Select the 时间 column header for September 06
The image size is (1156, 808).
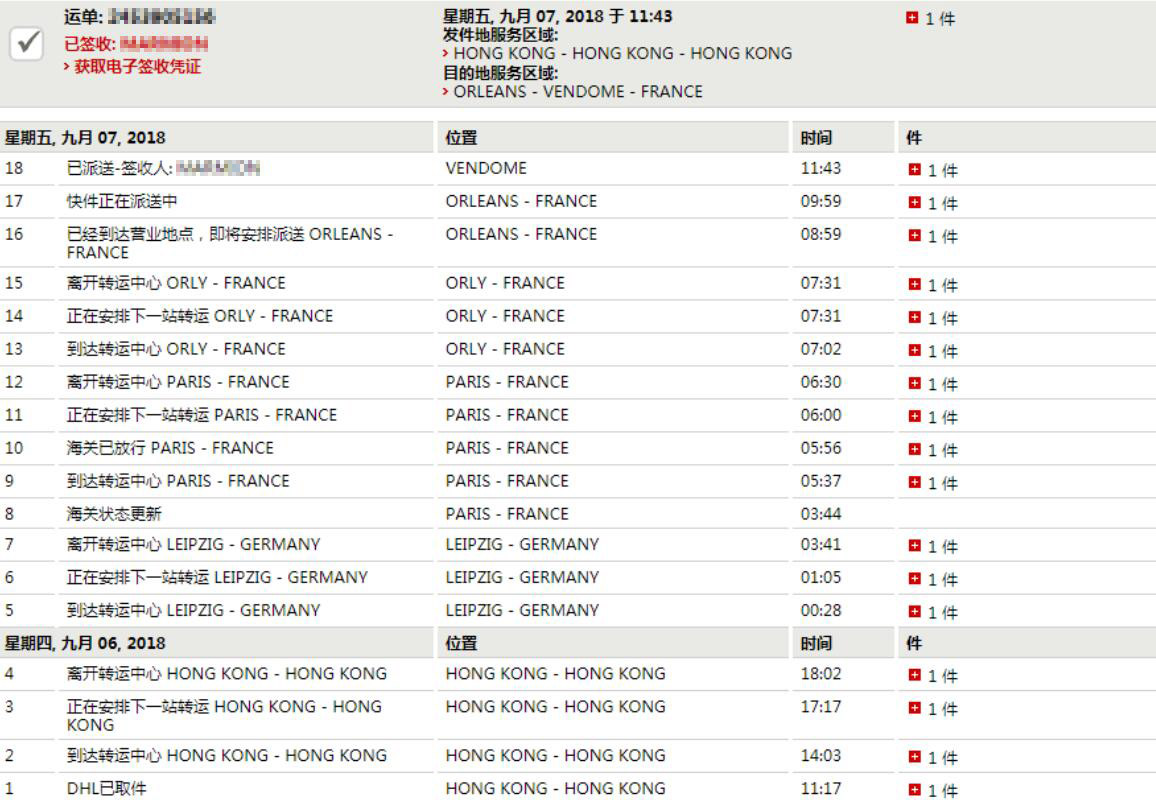click(816, 644)
